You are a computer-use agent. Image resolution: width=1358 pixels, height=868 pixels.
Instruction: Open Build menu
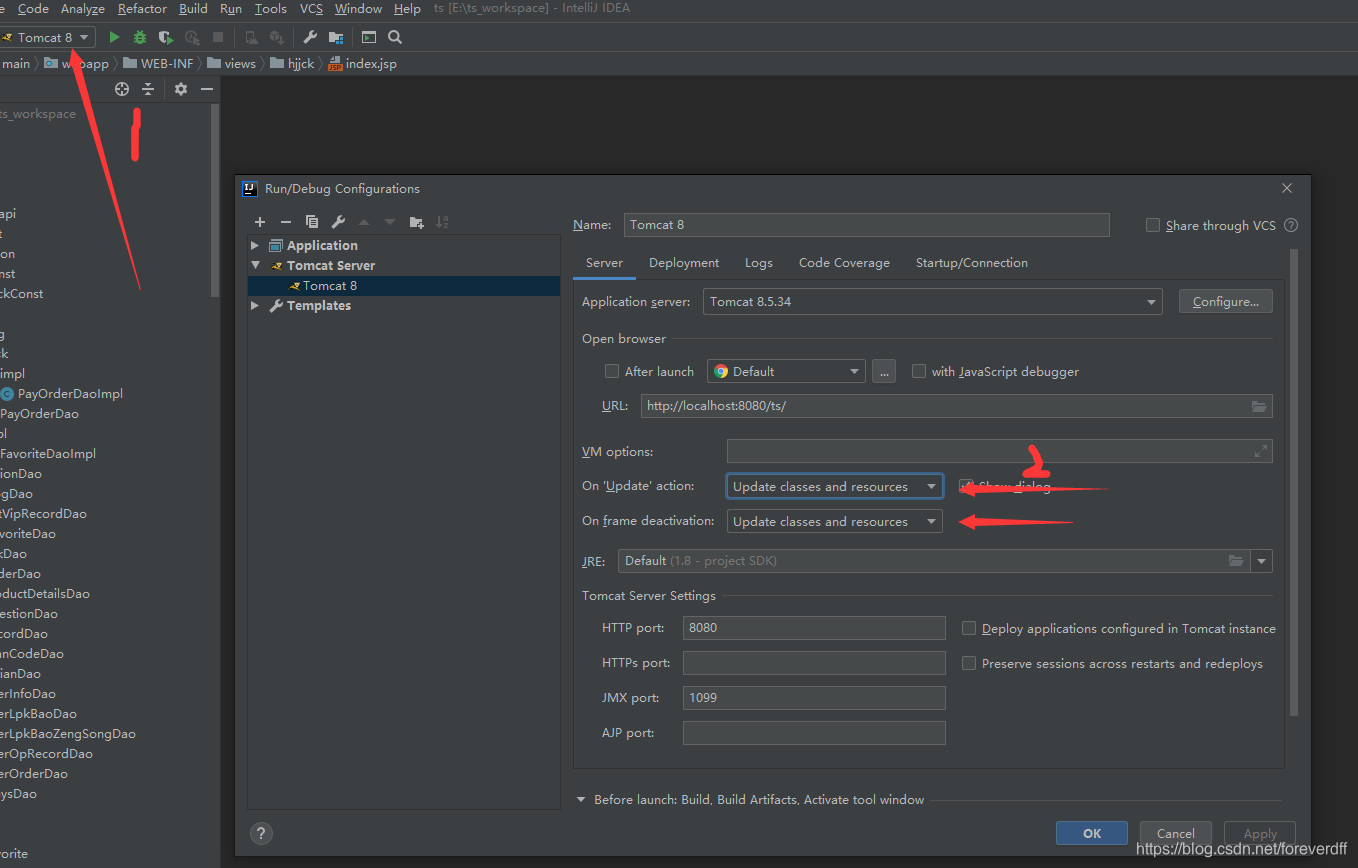[x=193, y=8]
